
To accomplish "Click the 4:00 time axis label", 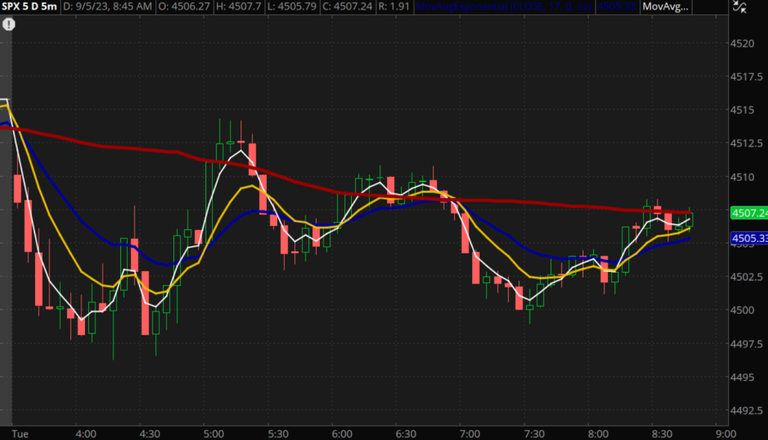I will click(86, 434).
